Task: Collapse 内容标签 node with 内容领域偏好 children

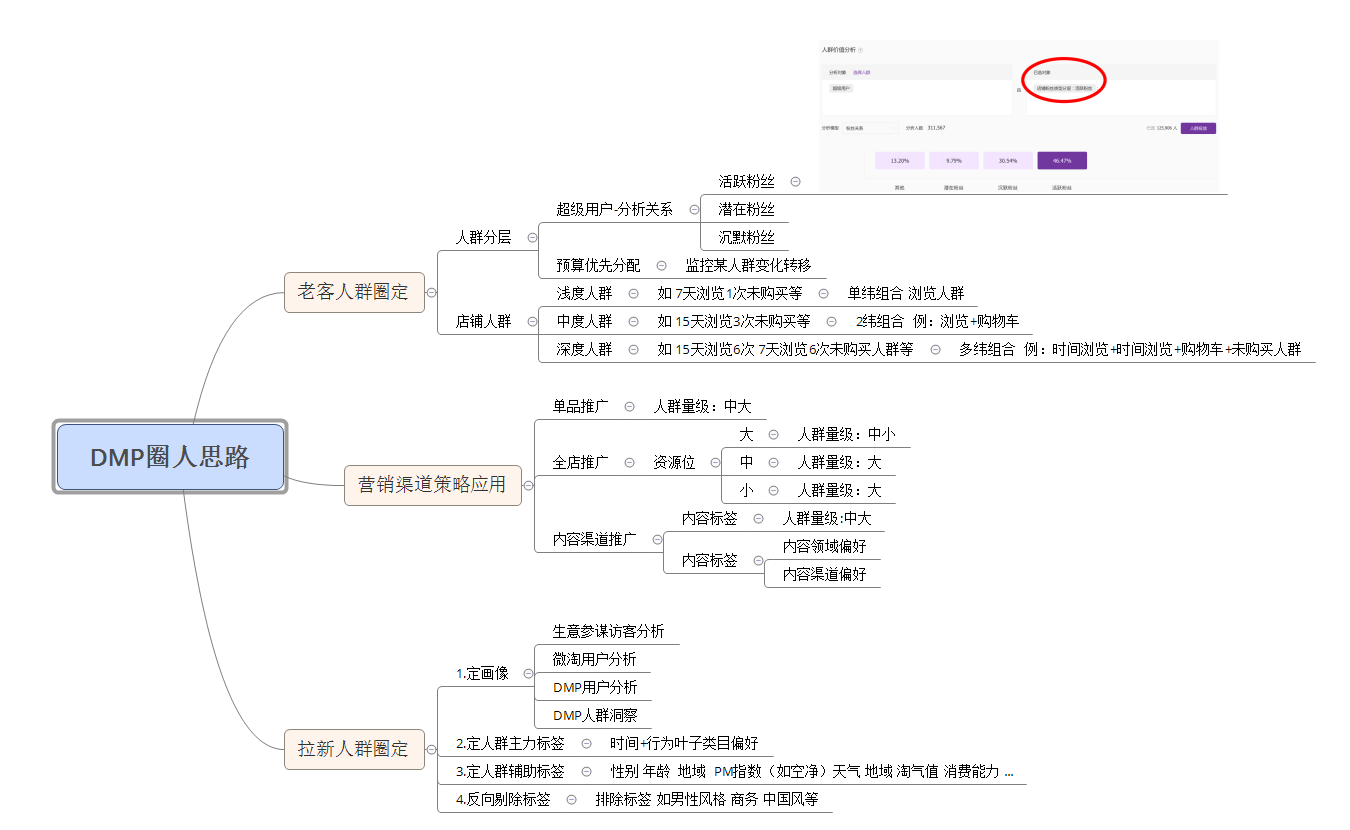Action: click(758, 561)
